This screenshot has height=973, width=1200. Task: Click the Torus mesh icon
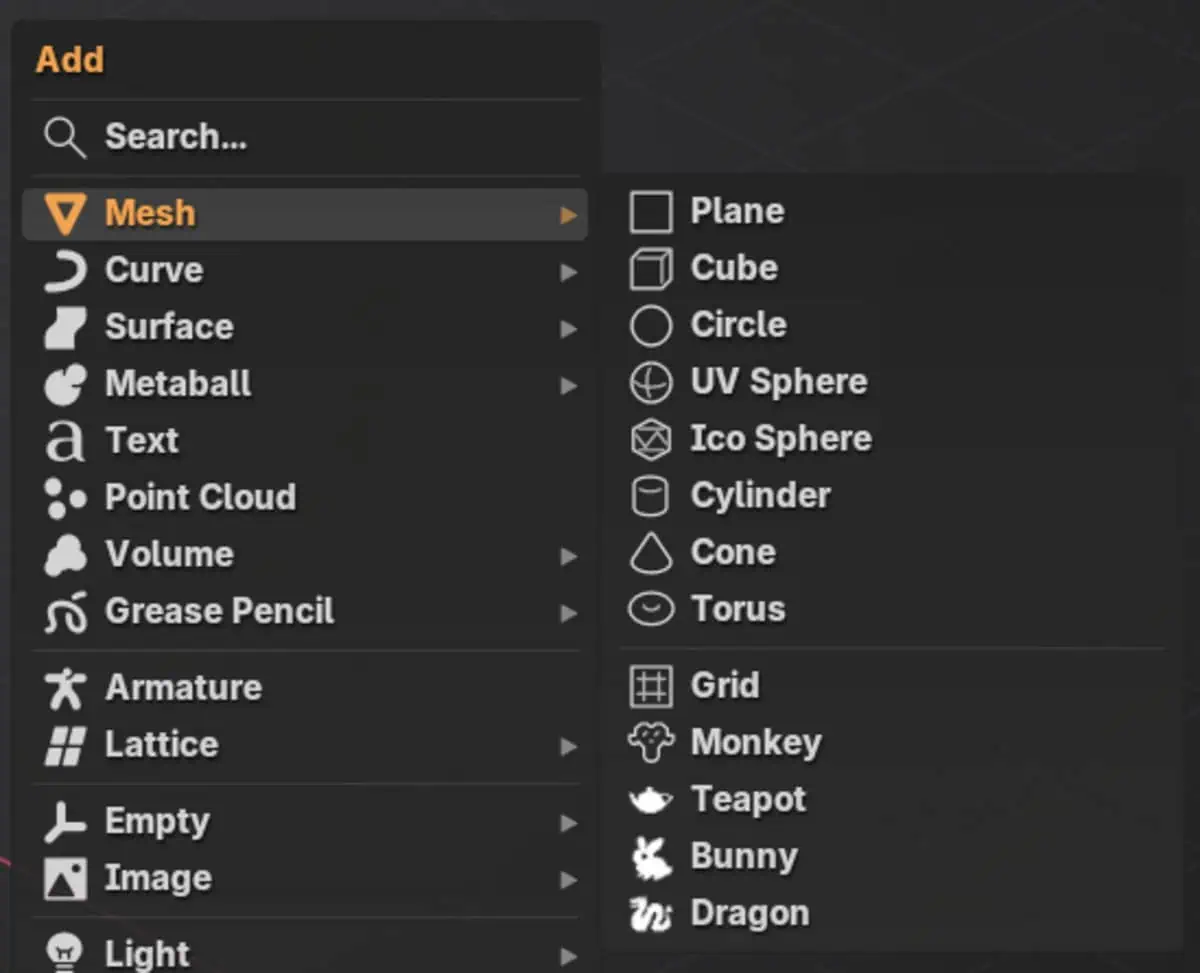[651, 609]
